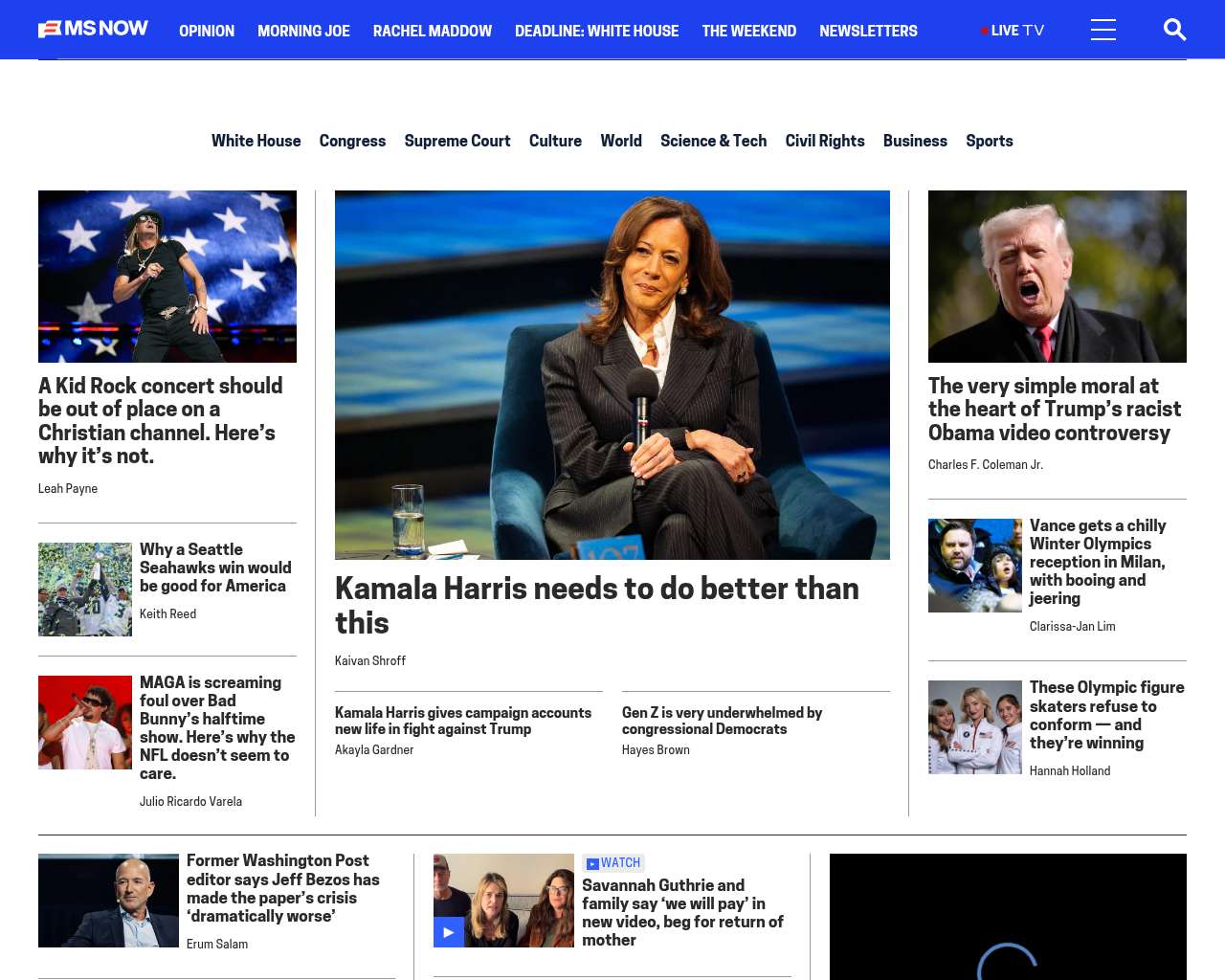Viewport: 1225px width, 980px height.
Task: Open Kamala Harris campaign accounts article
Action: pos(463,721)
